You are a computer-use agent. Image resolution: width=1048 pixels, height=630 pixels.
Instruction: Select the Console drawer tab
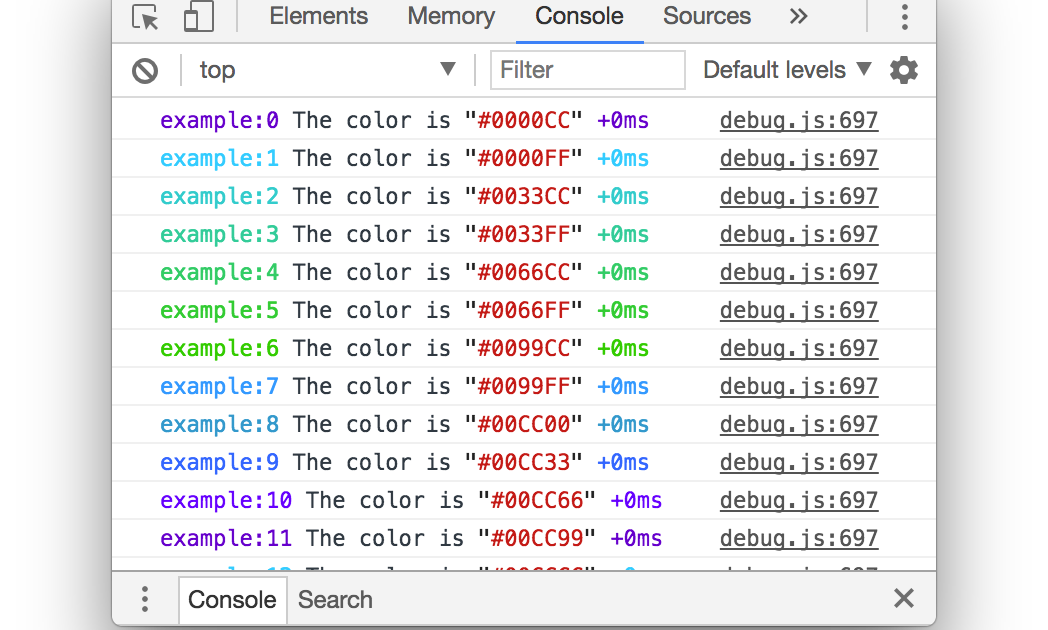click(x=232, y=599)
